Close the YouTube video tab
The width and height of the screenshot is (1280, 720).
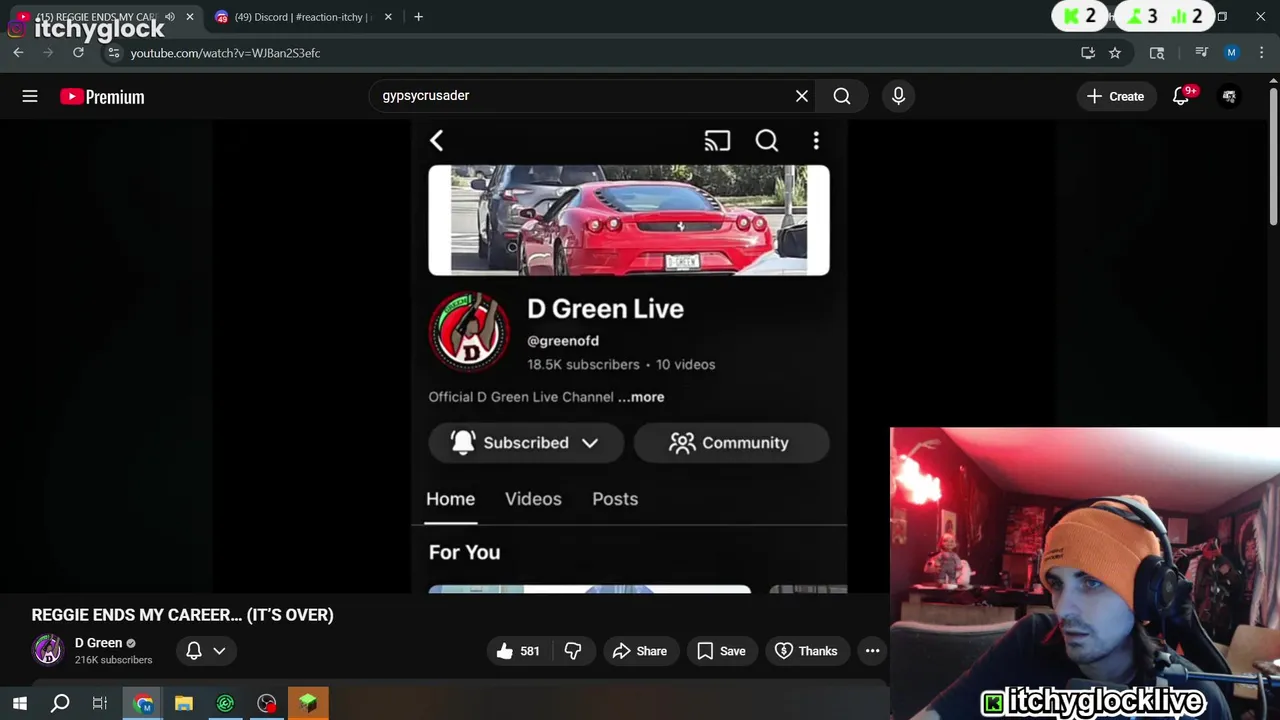tap(190, 17)
